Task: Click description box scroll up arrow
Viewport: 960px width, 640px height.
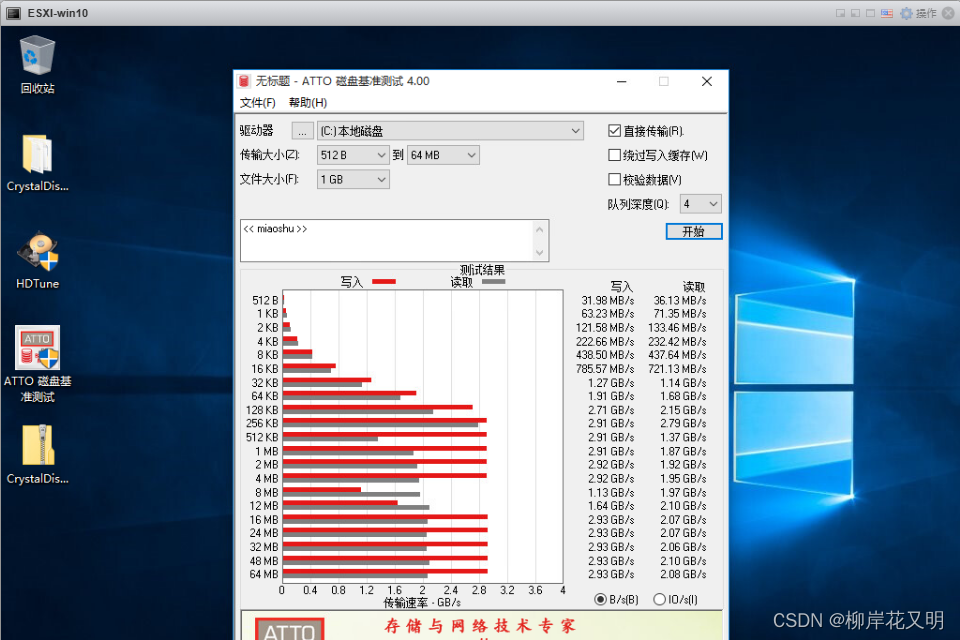Action: pyautogui.click(x=539, y=230)
